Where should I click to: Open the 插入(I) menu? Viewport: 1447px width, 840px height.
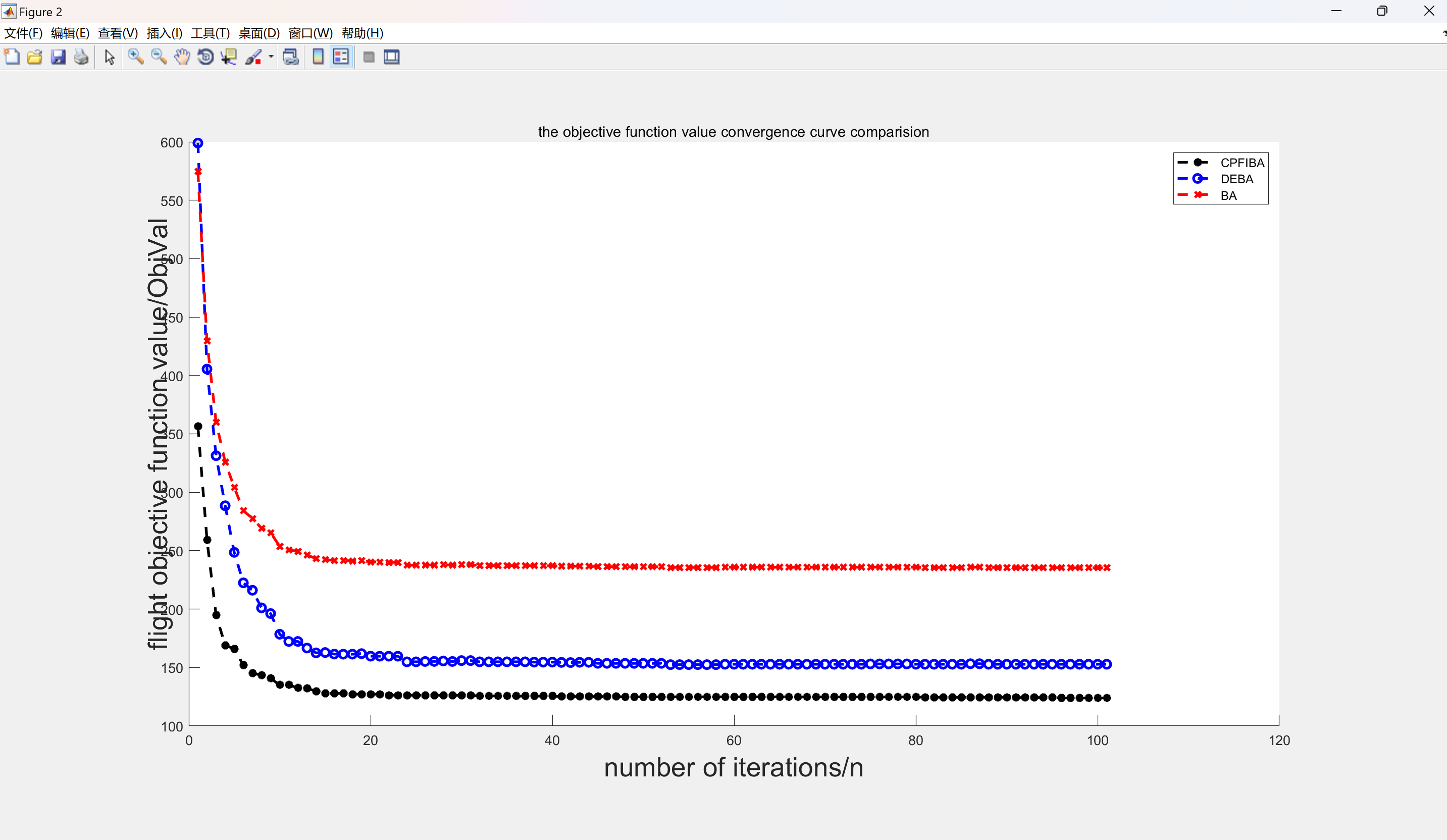(x=164, y=33)
